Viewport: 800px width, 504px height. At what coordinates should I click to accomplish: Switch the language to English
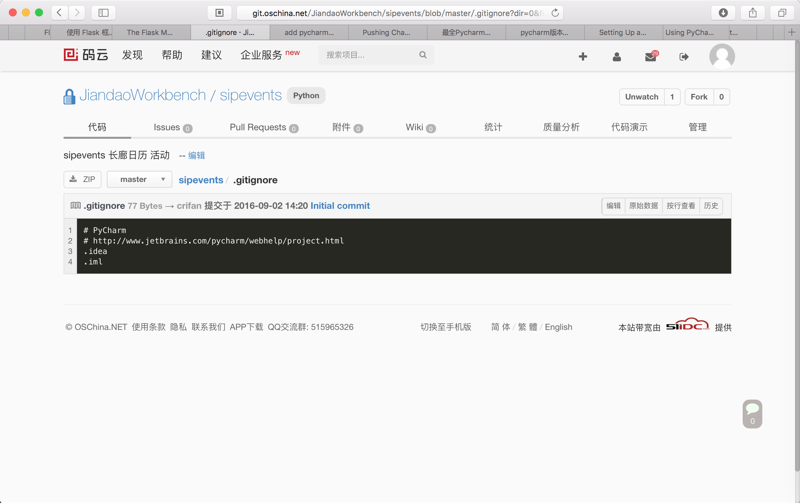point(558,327)
